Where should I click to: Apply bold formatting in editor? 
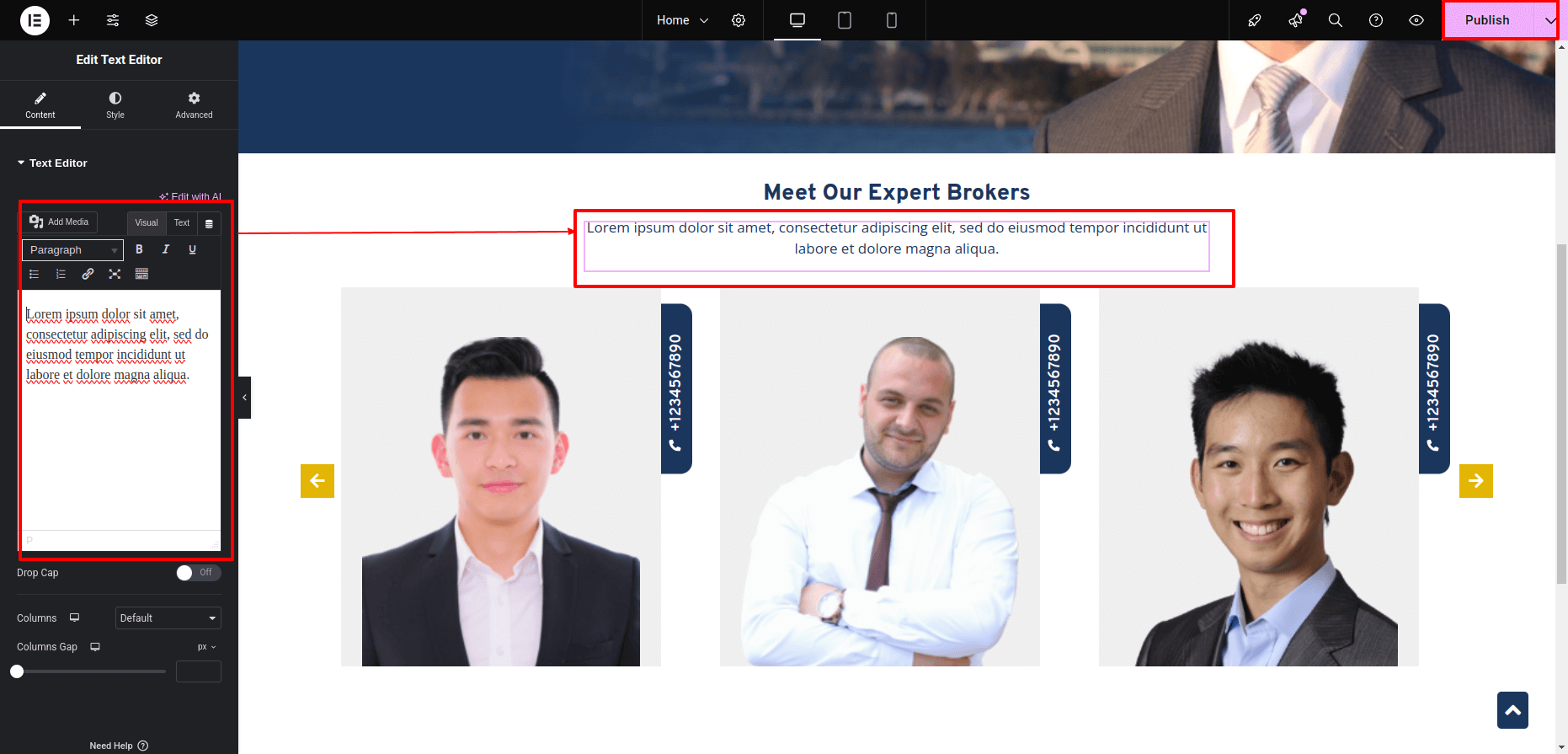pos(139,249)
